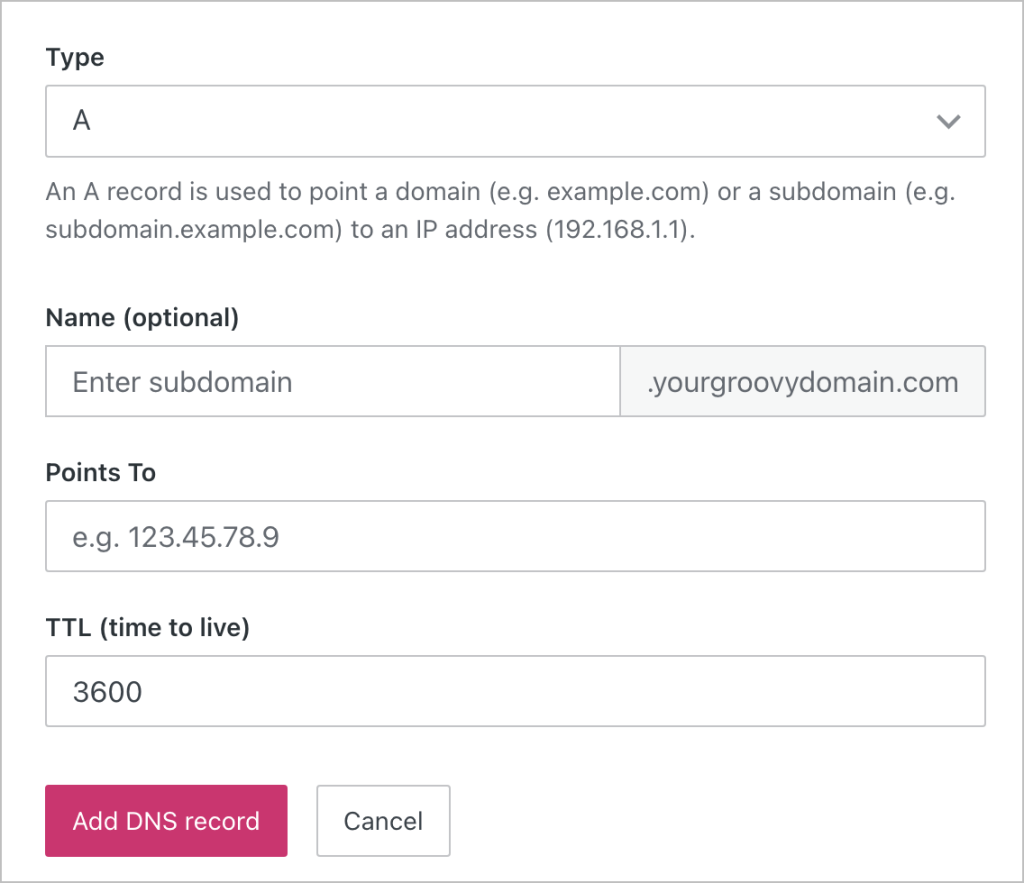Viewport: 1024px width, 883px height.
Task: Click the 'Points To' heading
Action: point(100,472)
